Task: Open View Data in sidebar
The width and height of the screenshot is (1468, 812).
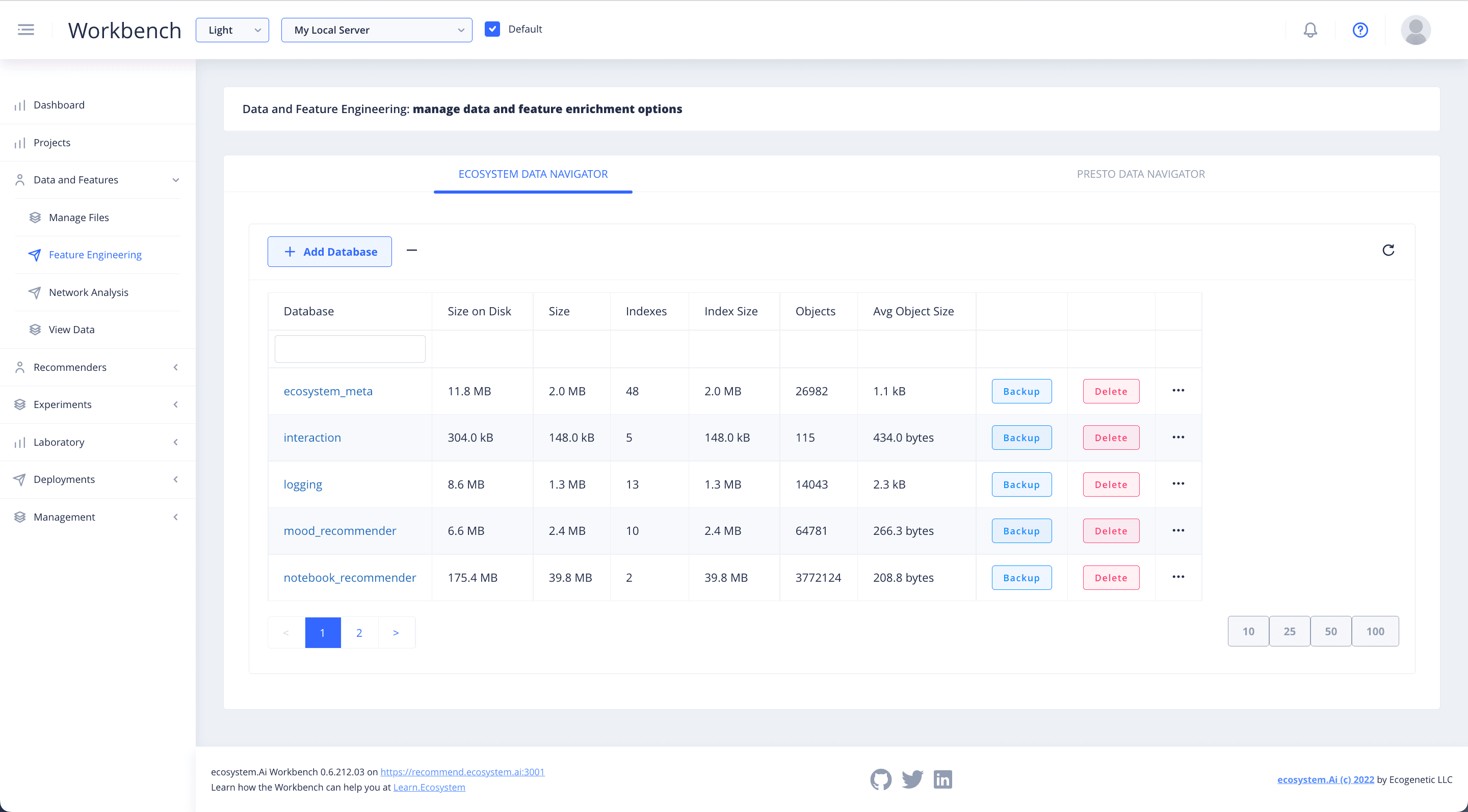Action: click(x=71, y=330)
